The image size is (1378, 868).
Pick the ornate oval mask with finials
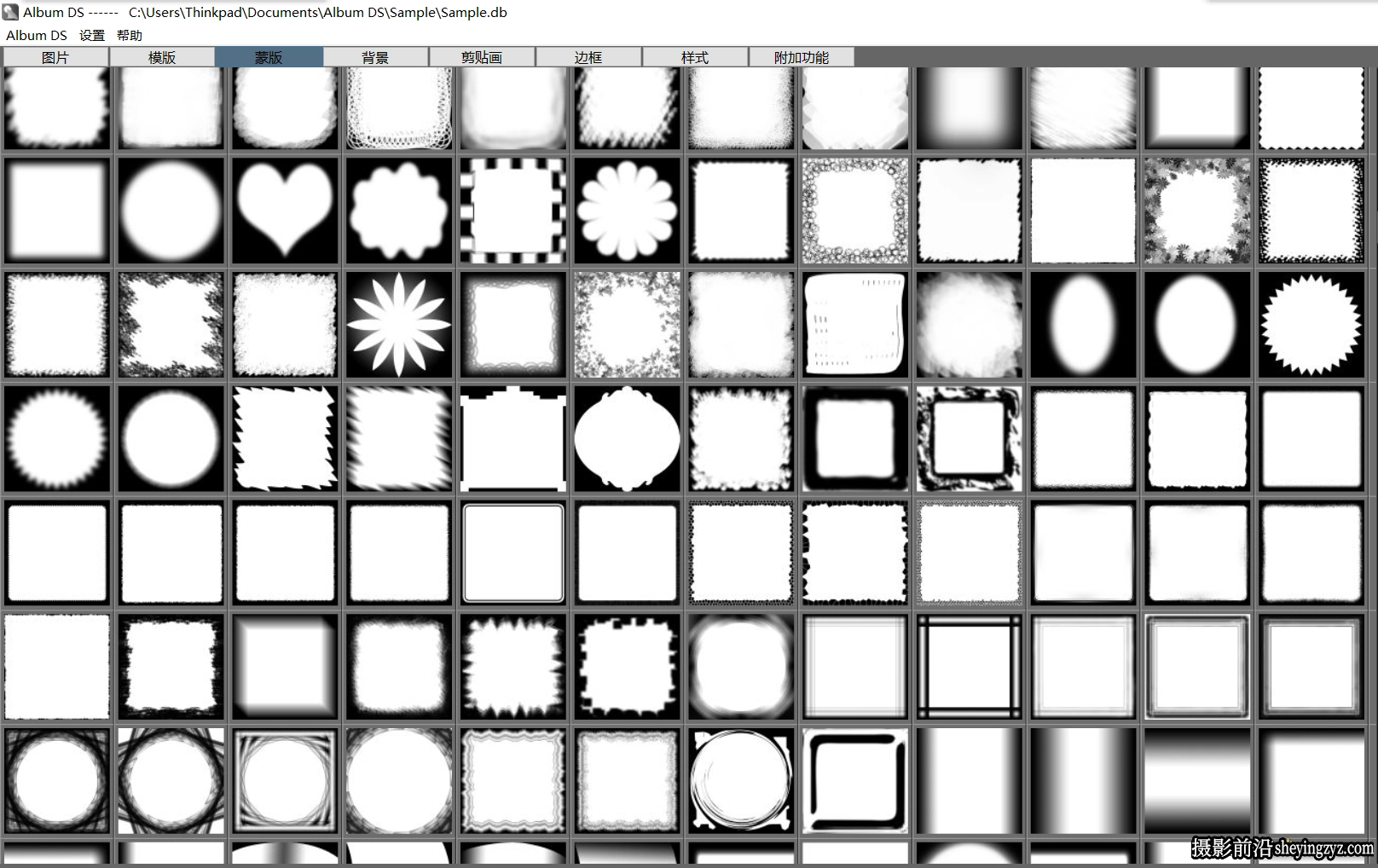coord(627,439)
